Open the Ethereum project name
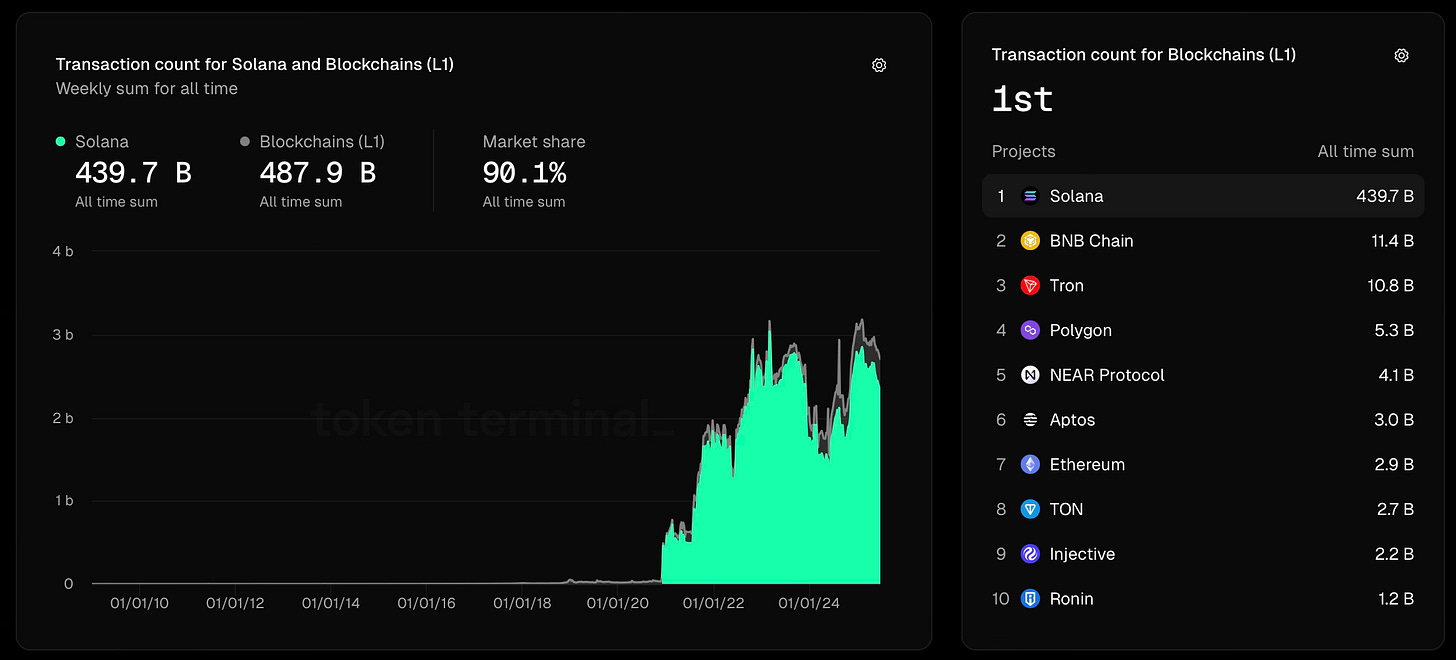Viewport: 1456px width, 660px height. [x=1088, y=465]
